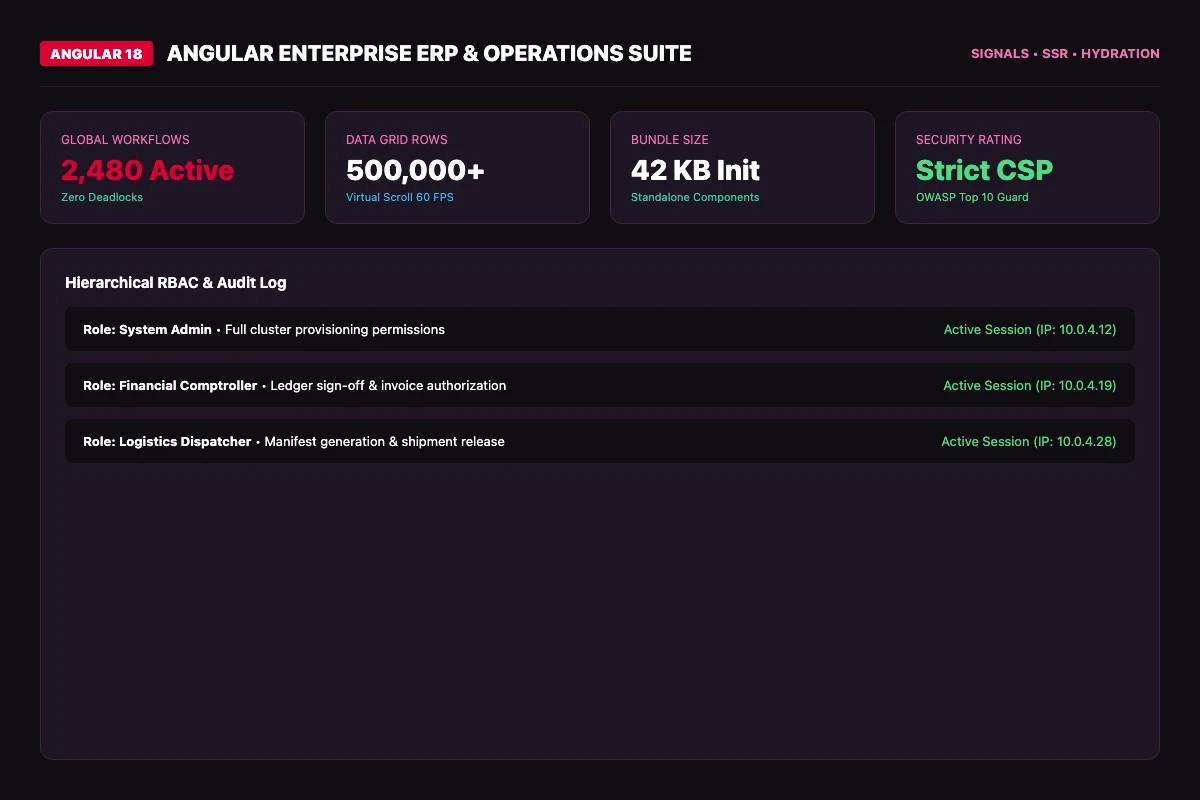
Task: Click the session status with IP 10.0.4.12
Action: click(1030, 329)
